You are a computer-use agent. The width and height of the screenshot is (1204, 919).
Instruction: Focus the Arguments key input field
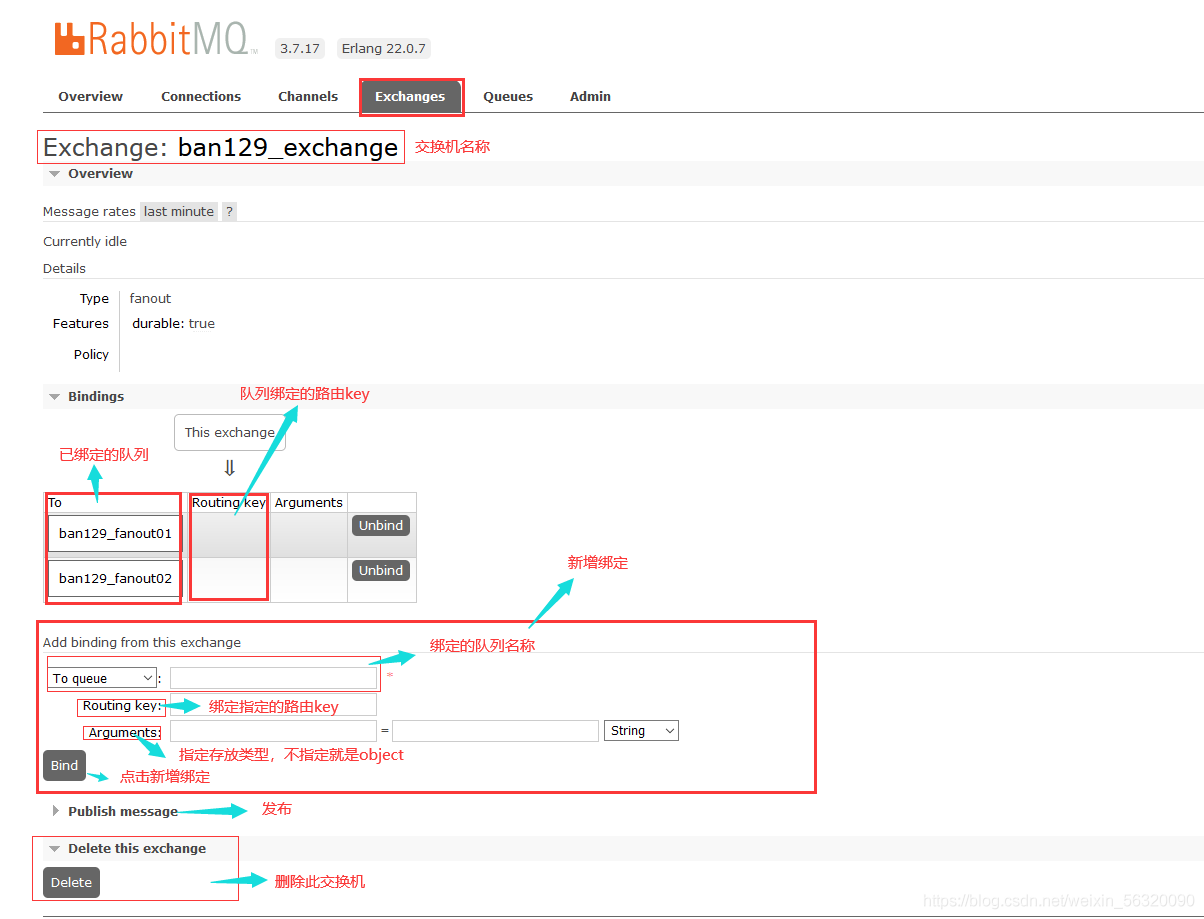tap(273, 731)
